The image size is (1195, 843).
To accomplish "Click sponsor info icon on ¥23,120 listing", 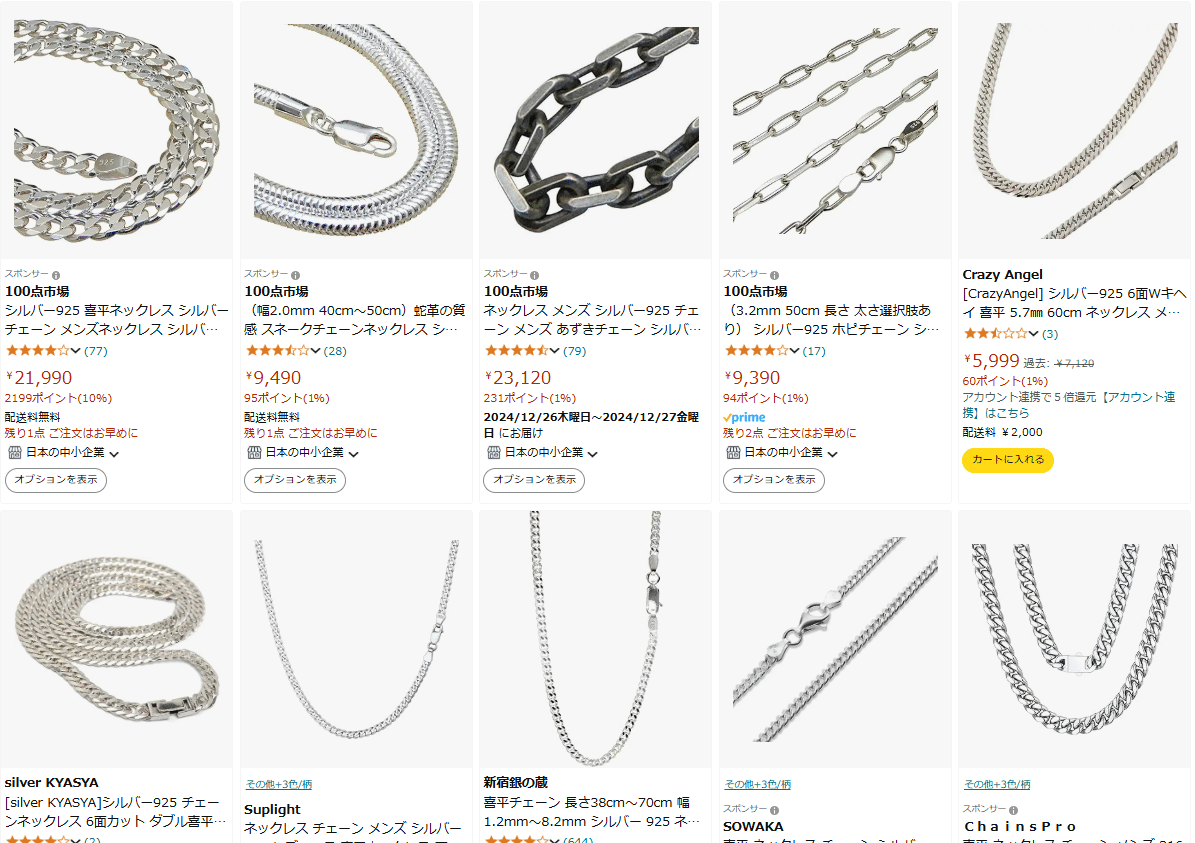I will 534,275.
